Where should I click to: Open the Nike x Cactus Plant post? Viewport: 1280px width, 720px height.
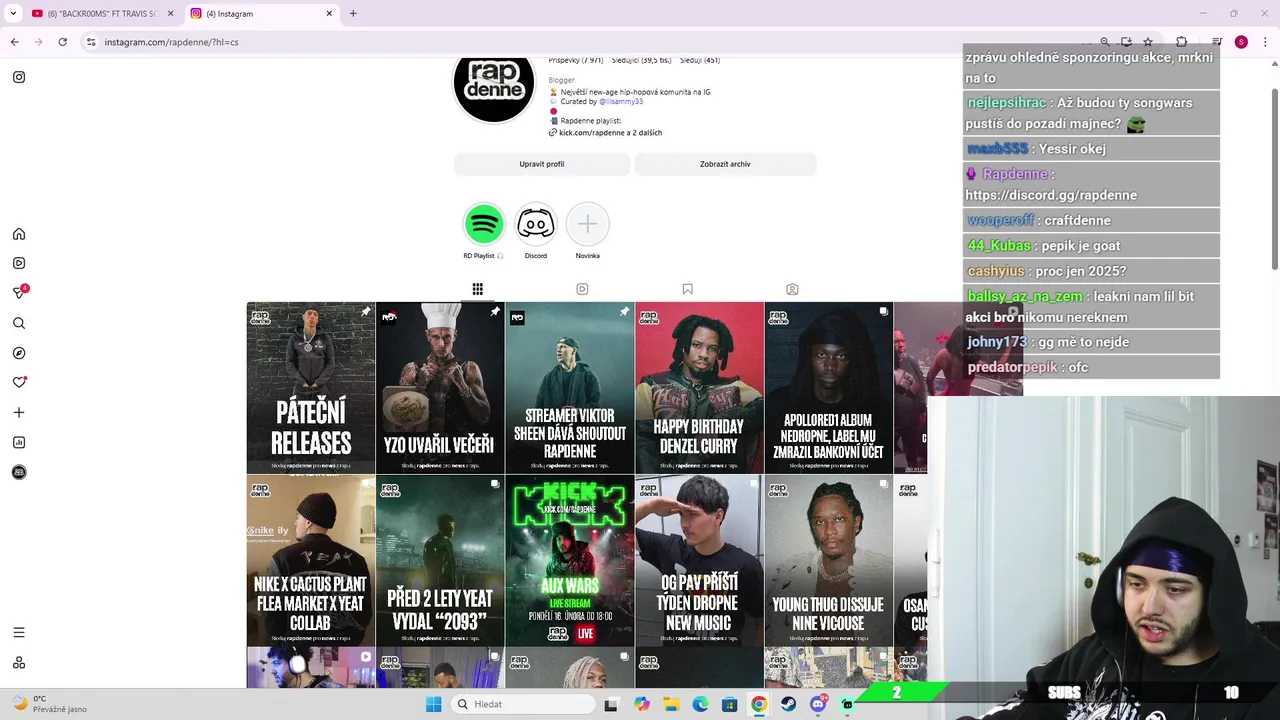point(311,560)
